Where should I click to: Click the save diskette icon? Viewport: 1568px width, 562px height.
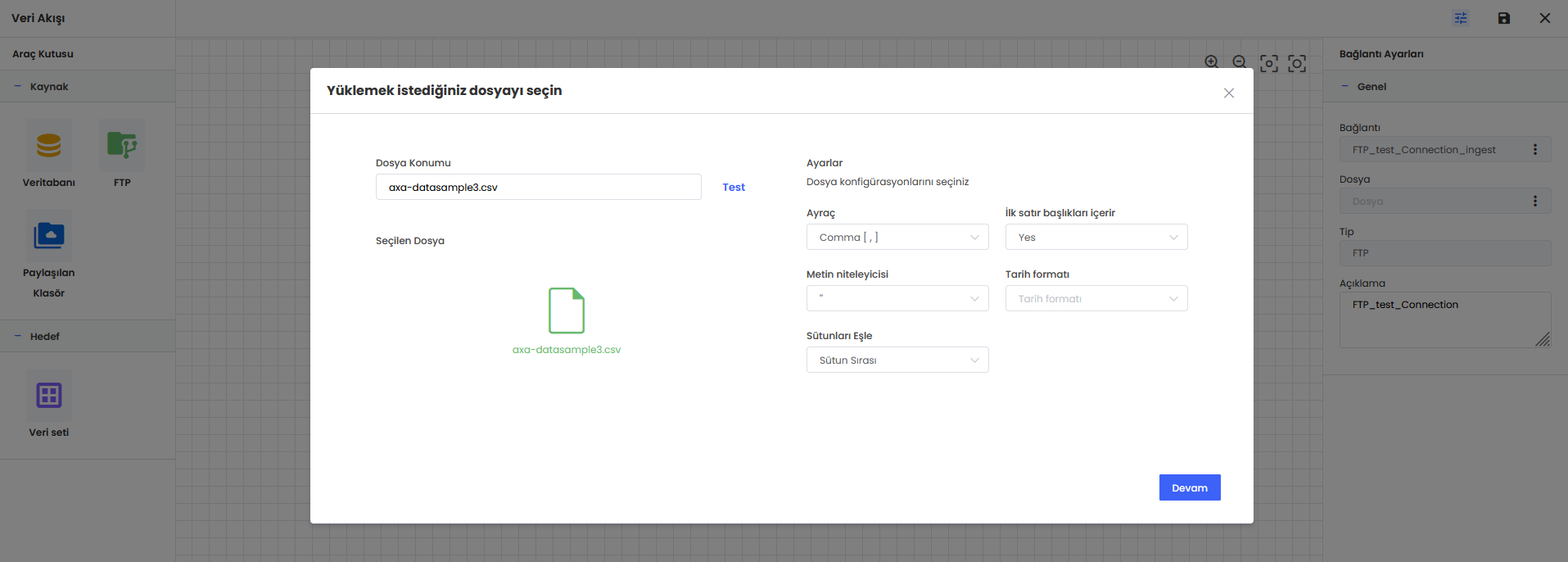click(x=1504, y=18)
